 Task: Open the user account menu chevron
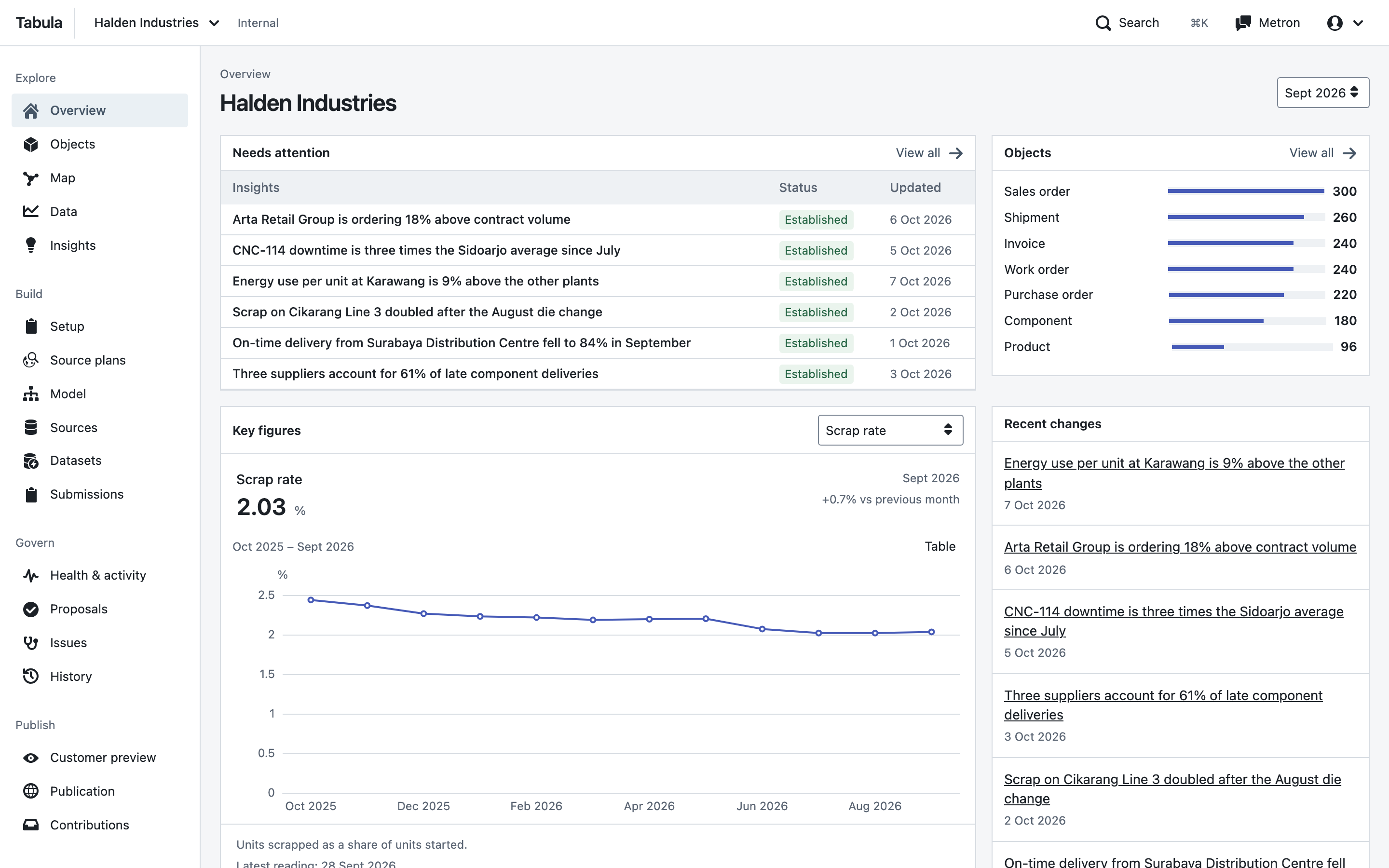(1358, 23)
